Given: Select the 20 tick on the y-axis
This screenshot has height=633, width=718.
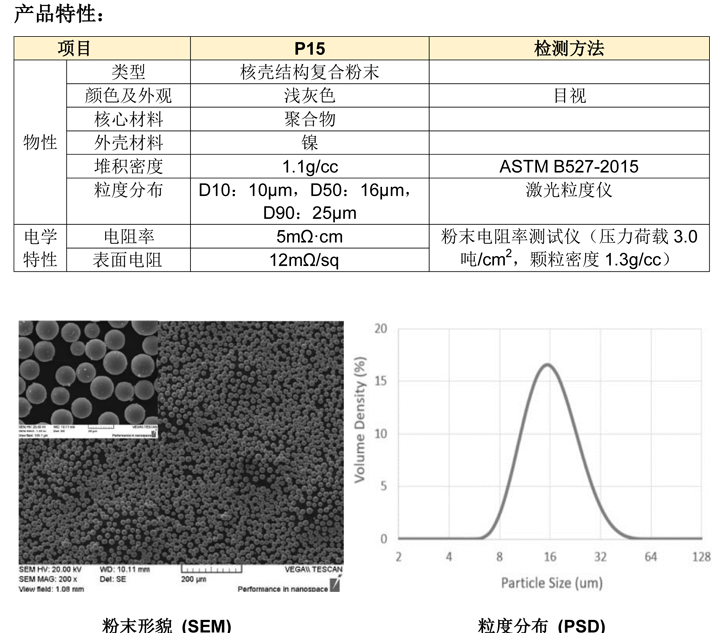Looking at the screenshot, I should coord(379,328).
